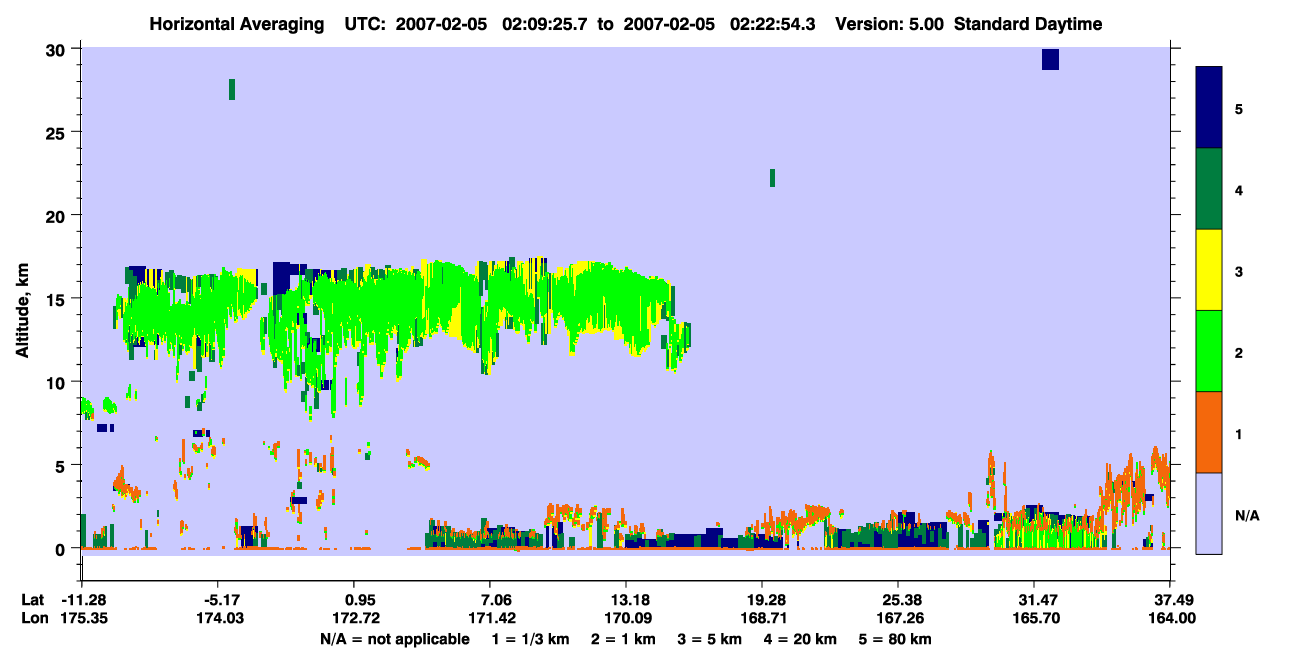Click the 'Lat' row label
Screen dimensions: 1300x667
pos(33,600)
